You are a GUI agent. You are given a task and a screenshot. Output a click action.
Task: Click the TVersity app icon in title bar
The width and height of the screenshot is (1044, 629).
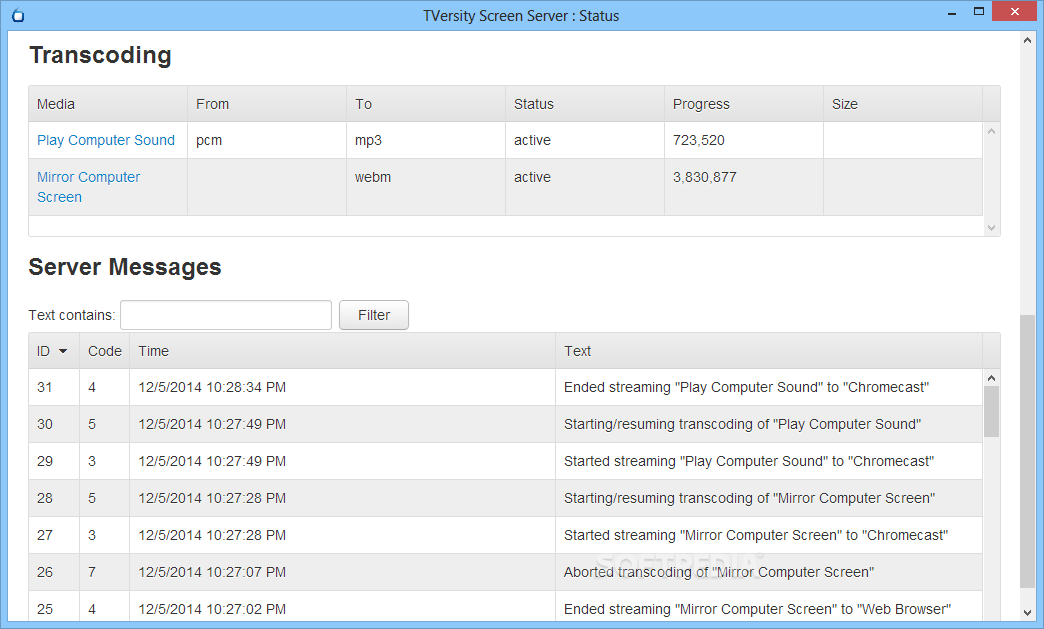point(18,15)
